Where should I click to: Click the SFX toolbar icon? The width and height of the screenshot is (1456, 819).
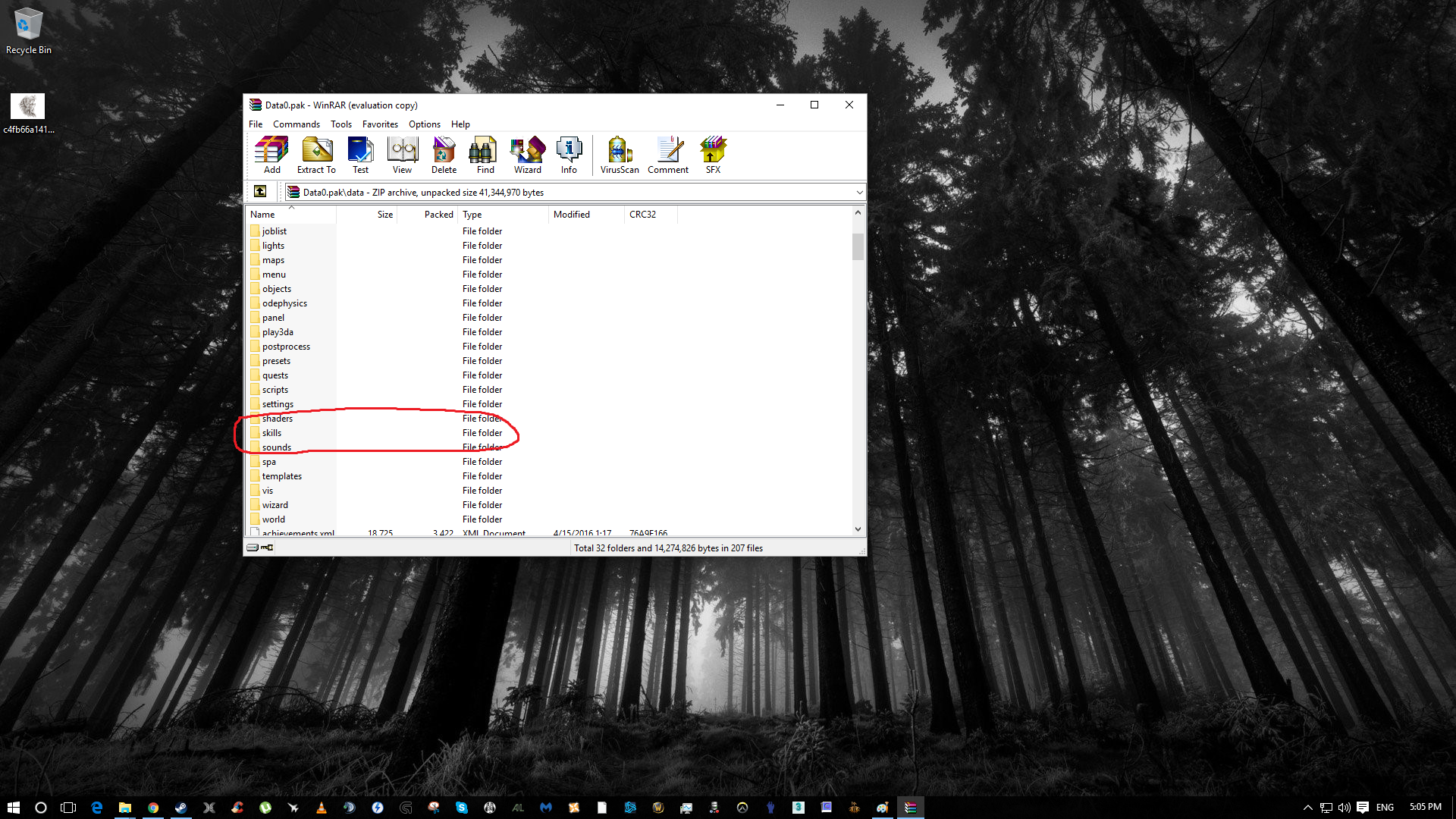713,155
